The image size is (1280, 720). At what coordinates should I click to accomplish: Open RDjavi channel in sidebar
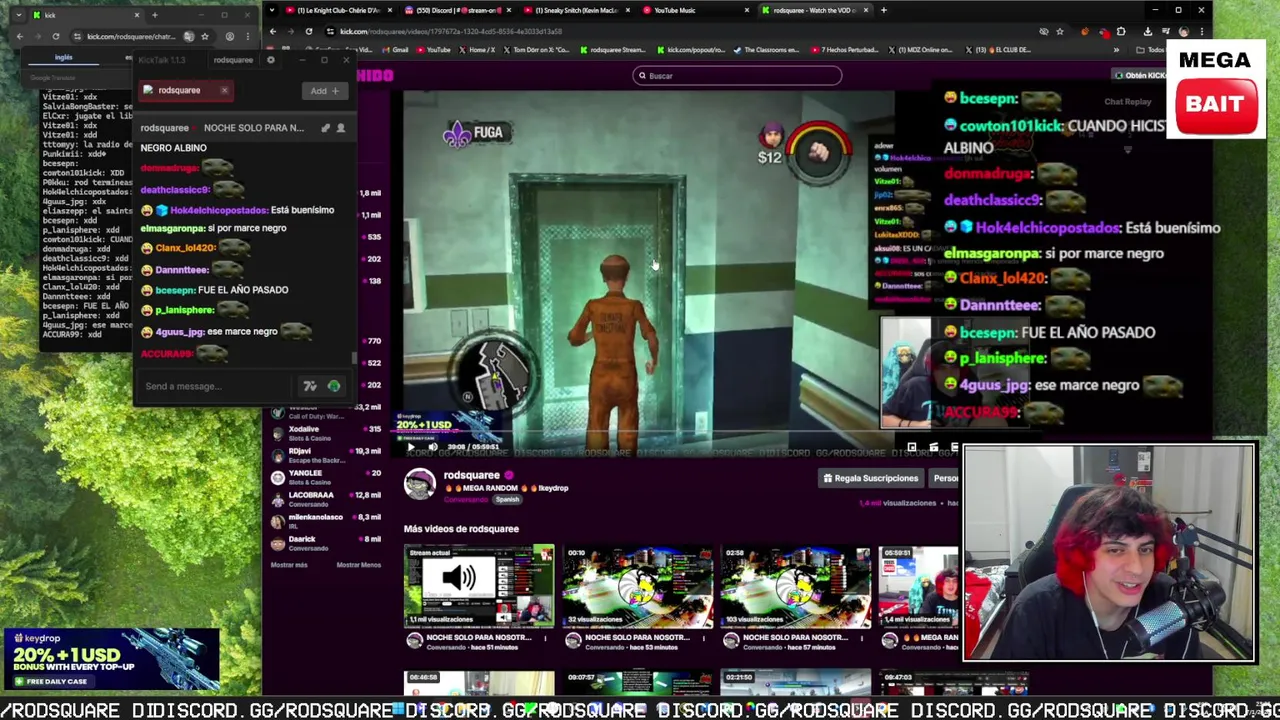point(325,455)
